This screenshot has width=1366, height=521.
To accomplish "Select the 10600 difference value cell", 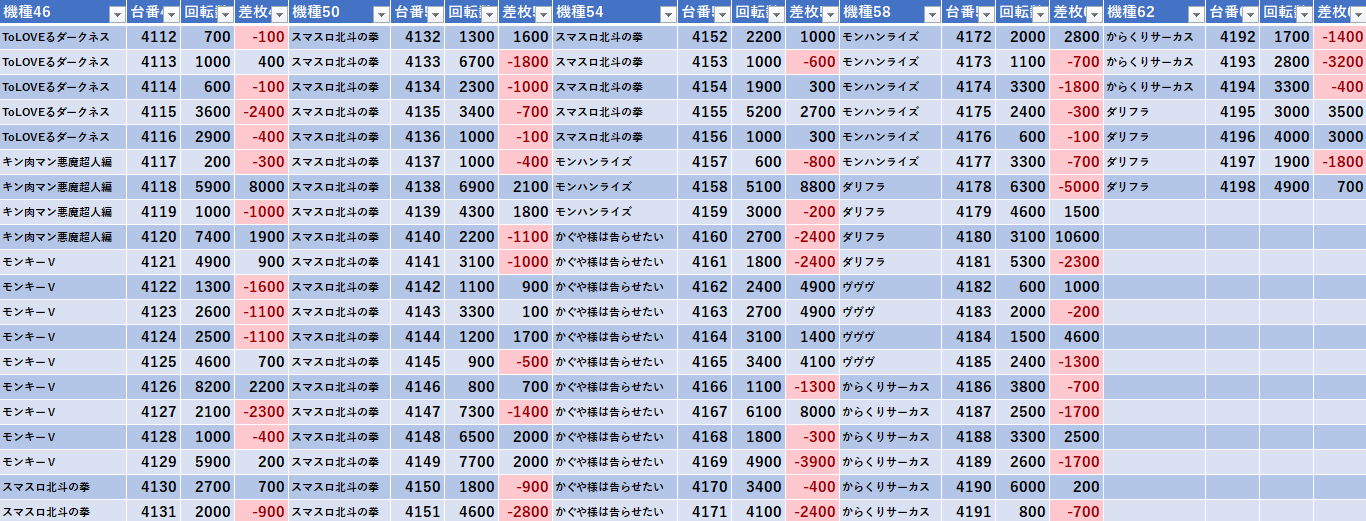I will tap(1076, 237).
